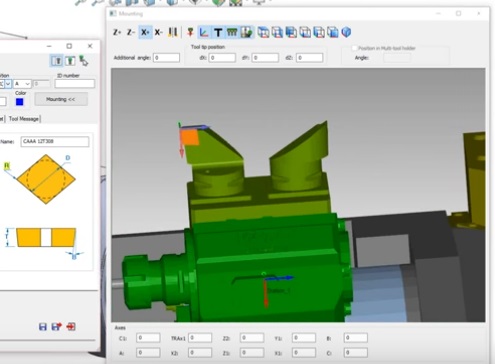Screen dimensions: 495x364
Task: Select the X- mounting direction
Action: pos(159,32)
